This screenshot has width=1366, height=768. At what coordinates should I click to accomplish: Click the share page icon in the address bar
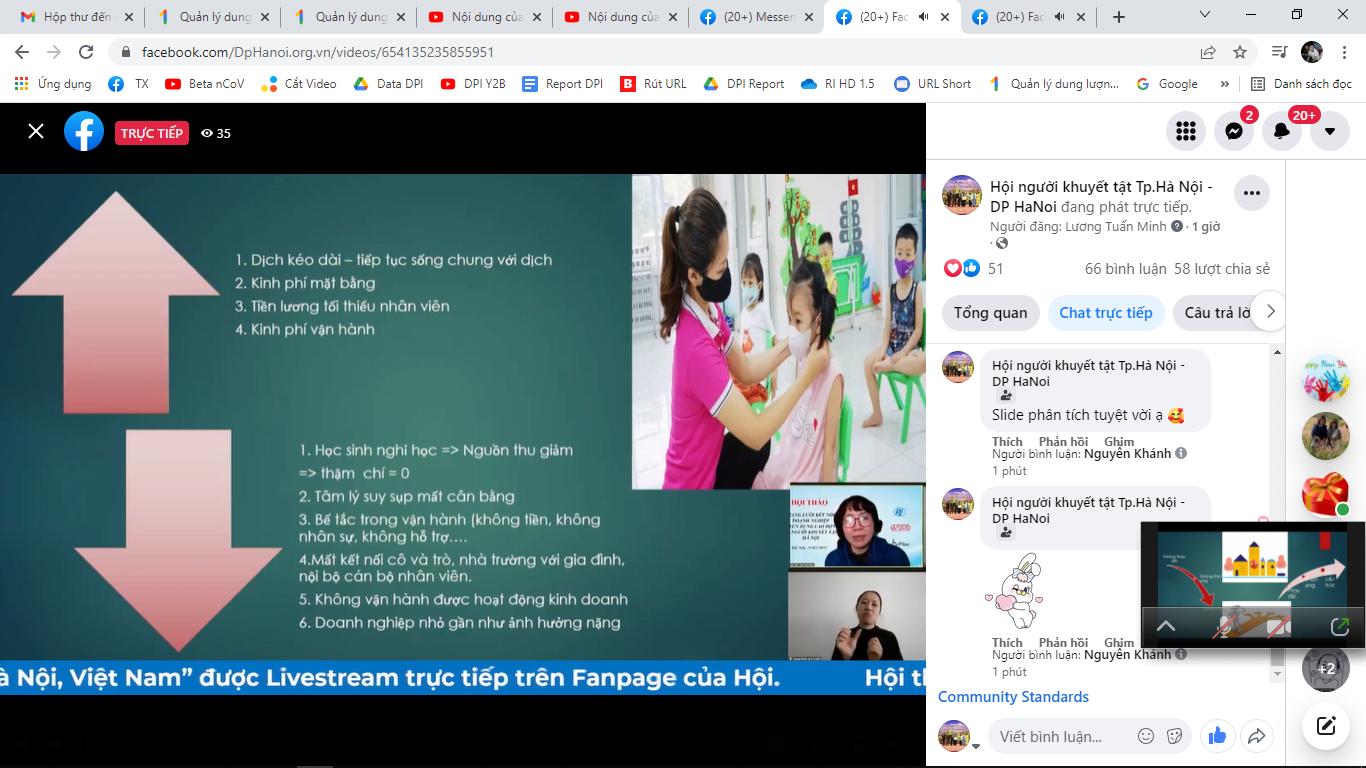pyautogui.click(x=1208, y=52)
